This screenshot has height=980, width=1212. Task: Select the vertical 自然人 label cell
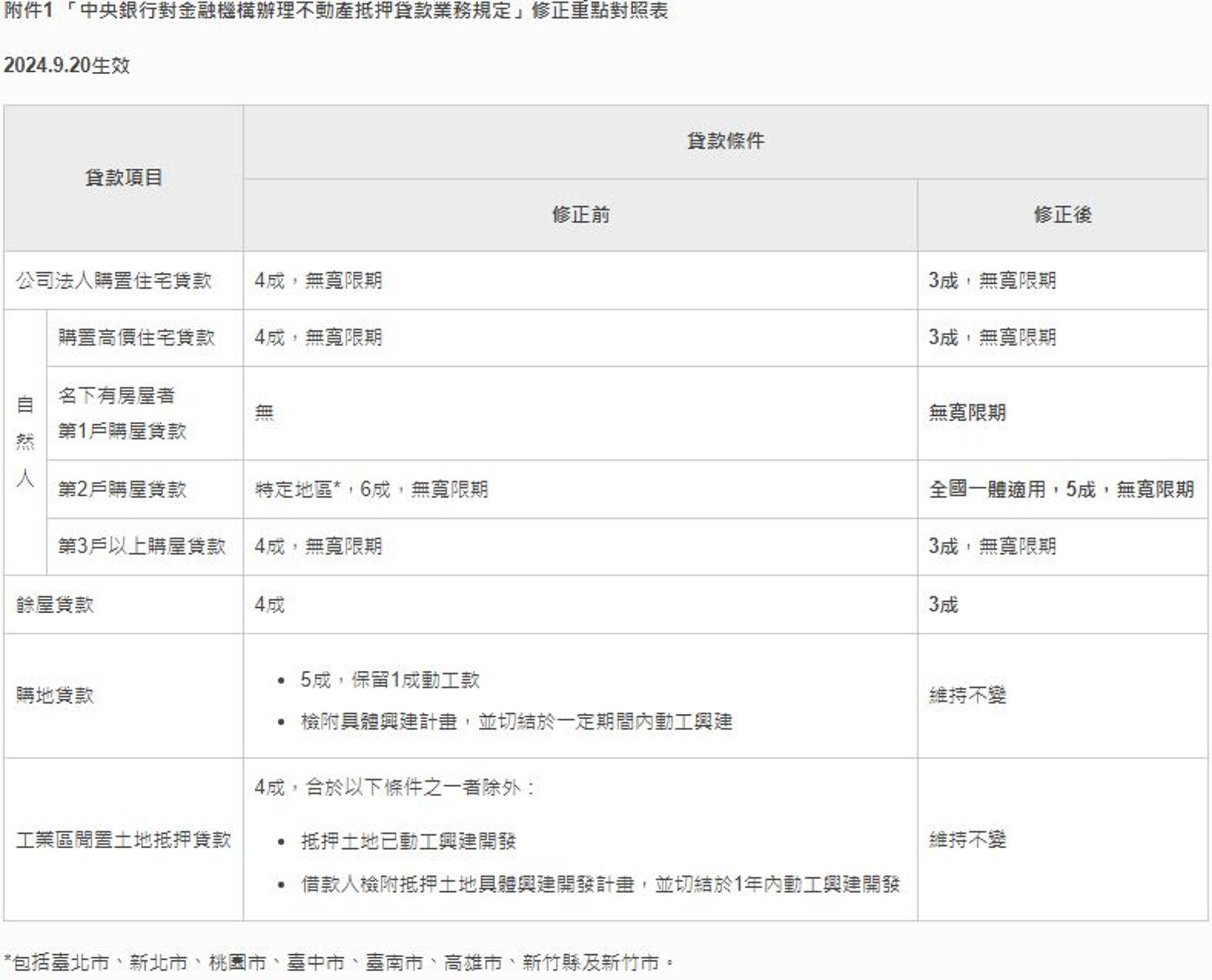(25, 442)
